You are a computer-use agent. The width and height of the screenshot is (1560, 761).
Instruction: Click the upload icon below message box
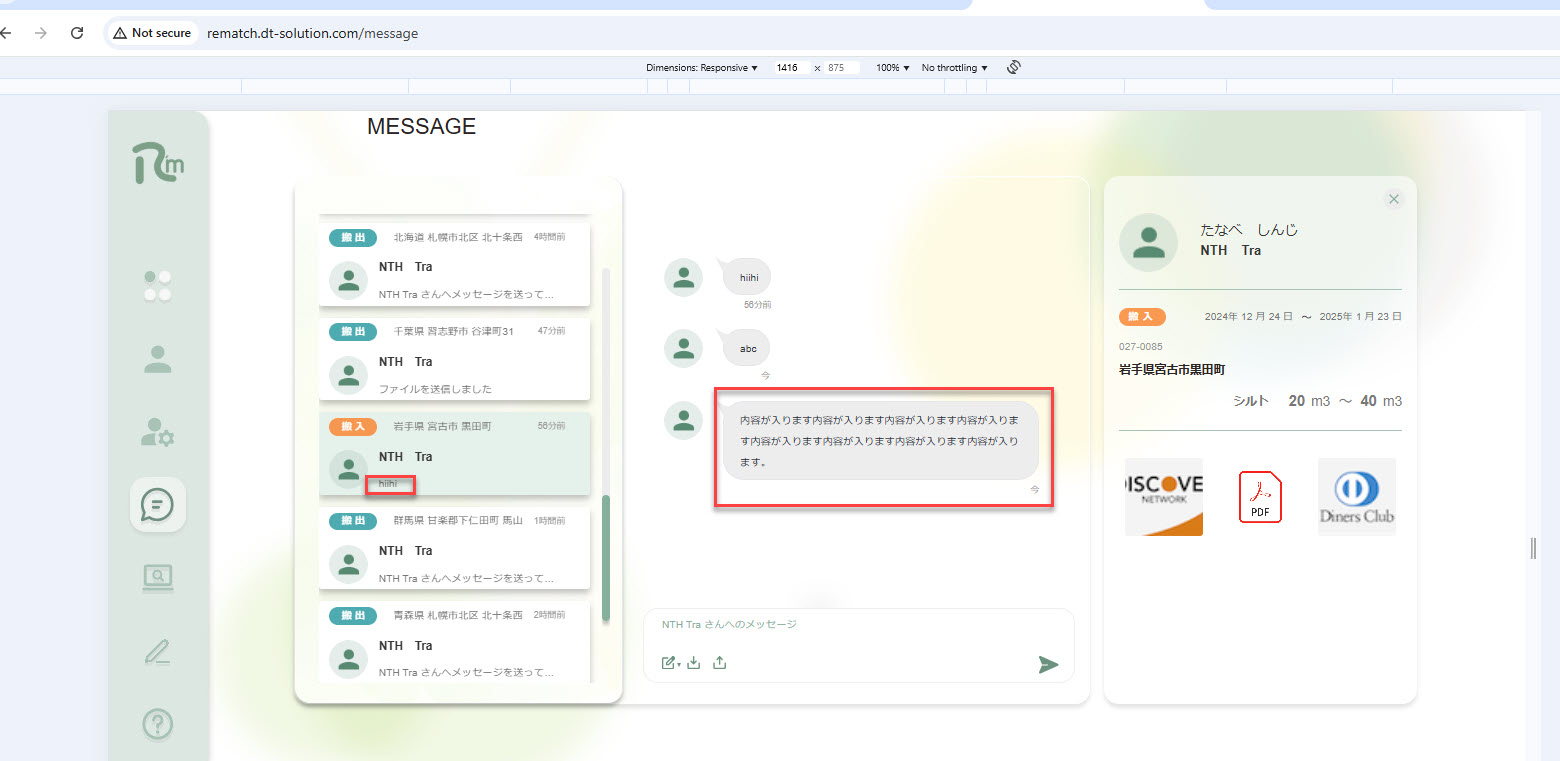pos(719,662)
